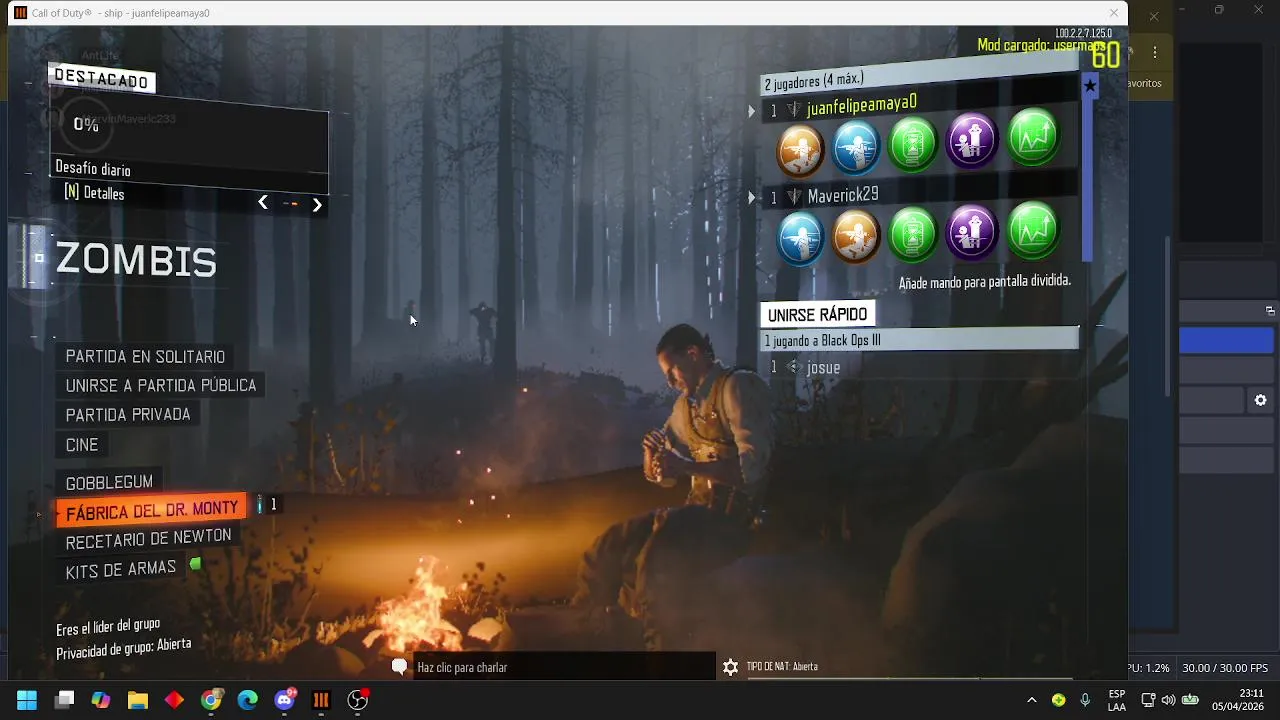The height and width of the screenshot is (720, 1280).
Task: Click the rank emblem next to juanfelipeamaya0
Action: pyautogui.click(x=794, y=109)
